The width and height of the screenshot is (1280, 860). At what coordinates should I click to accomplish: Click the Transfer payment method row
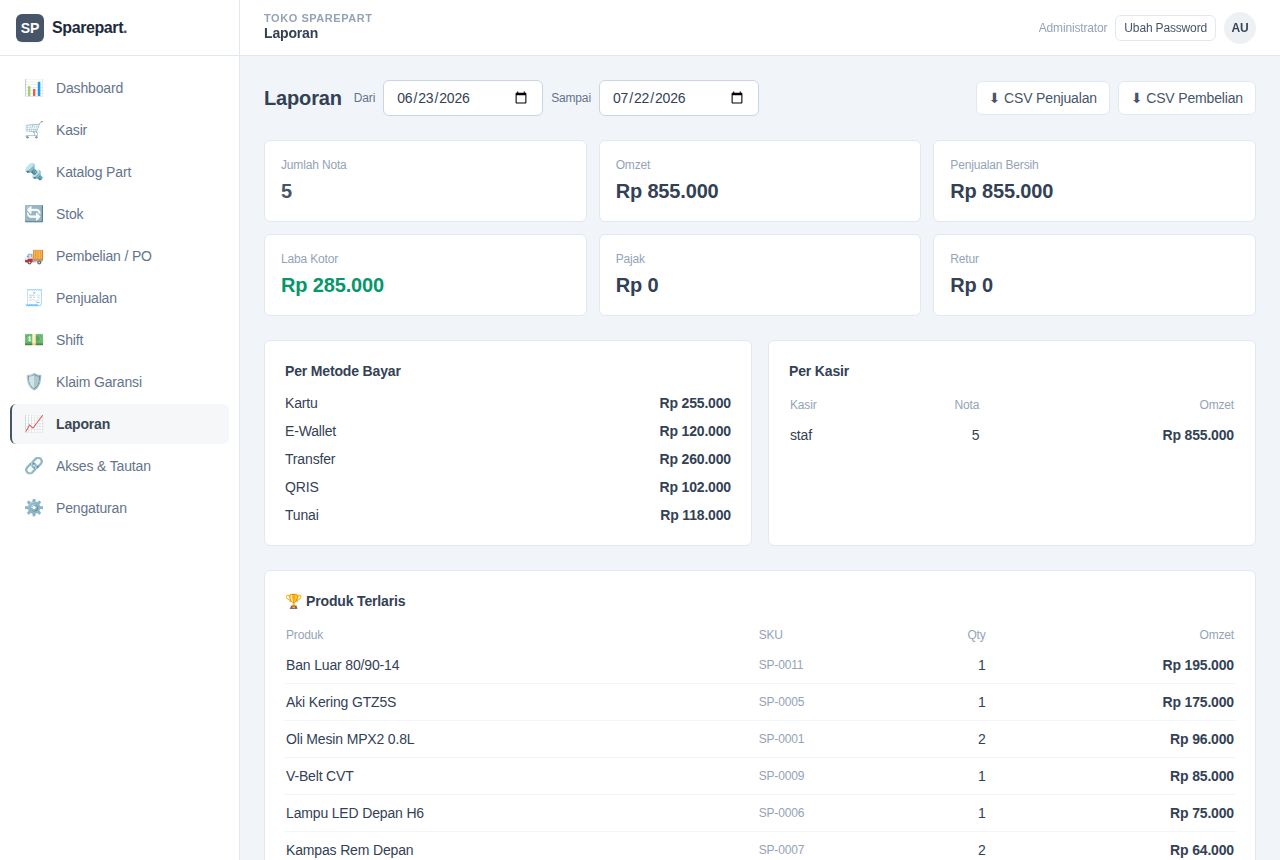click(x=508, y=459)
